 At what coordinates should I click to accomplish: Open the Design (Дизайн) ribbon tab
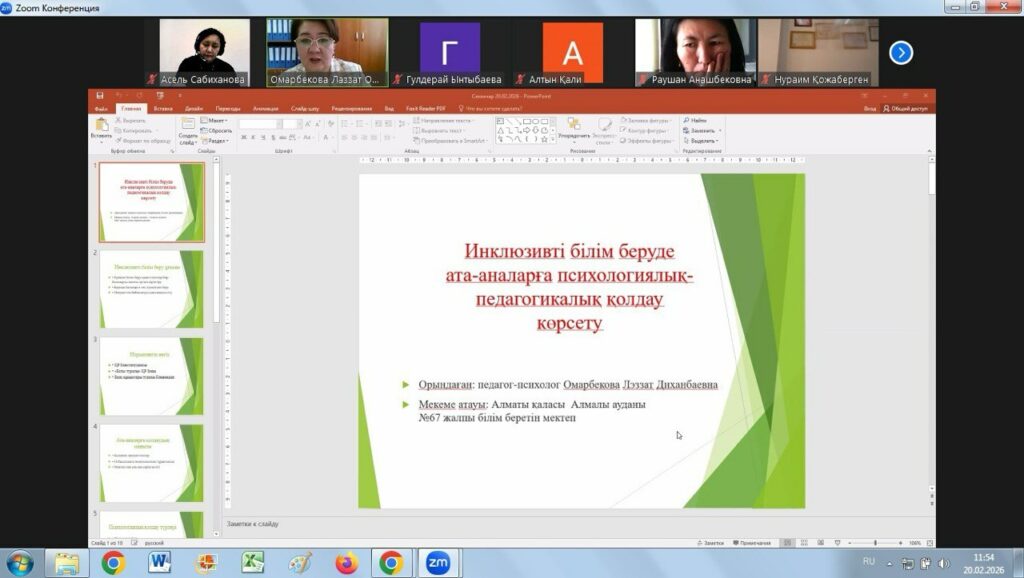194,108
